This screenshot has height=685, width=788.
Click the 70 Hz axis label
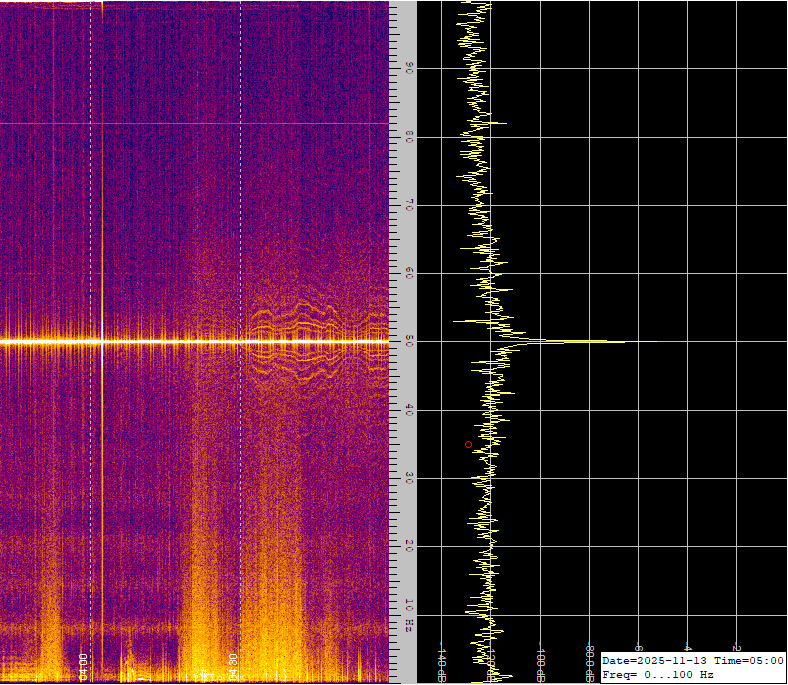pos(409,205)
